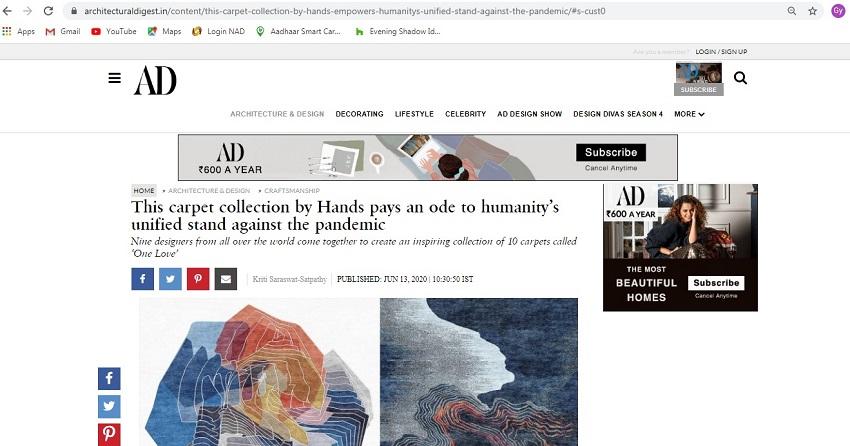
Task: Click the floating left sidebar Facebook icon
Action: [109, 378]
